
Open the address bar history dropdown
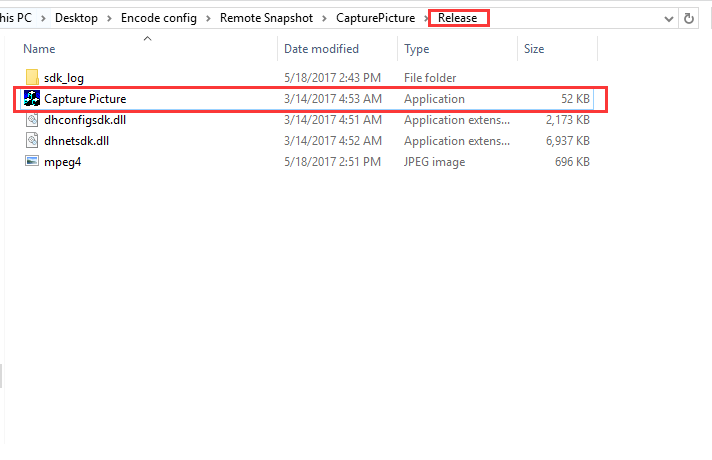point(664,18)
